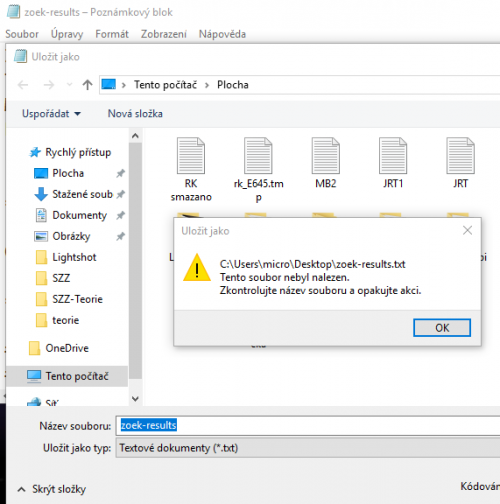Open Stažené soubory in the sidebar
Screen dimensions: 500x504
(82, 194)
